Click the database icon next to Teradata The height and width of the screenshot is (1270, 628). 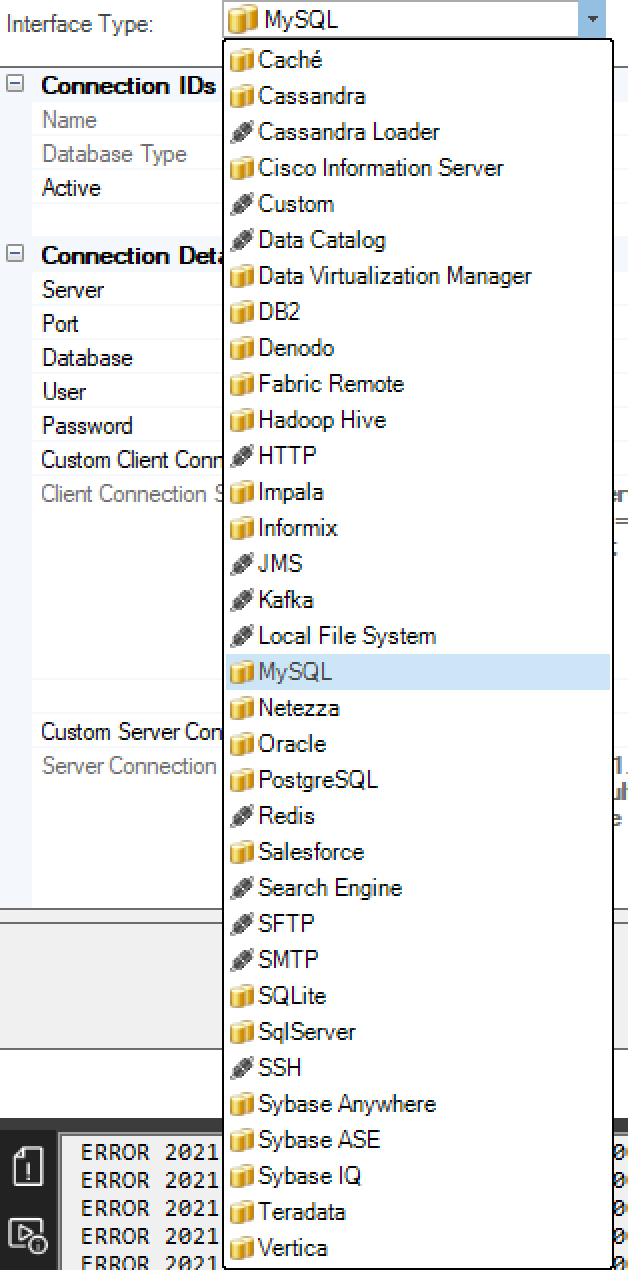(x=242, y=1212)
